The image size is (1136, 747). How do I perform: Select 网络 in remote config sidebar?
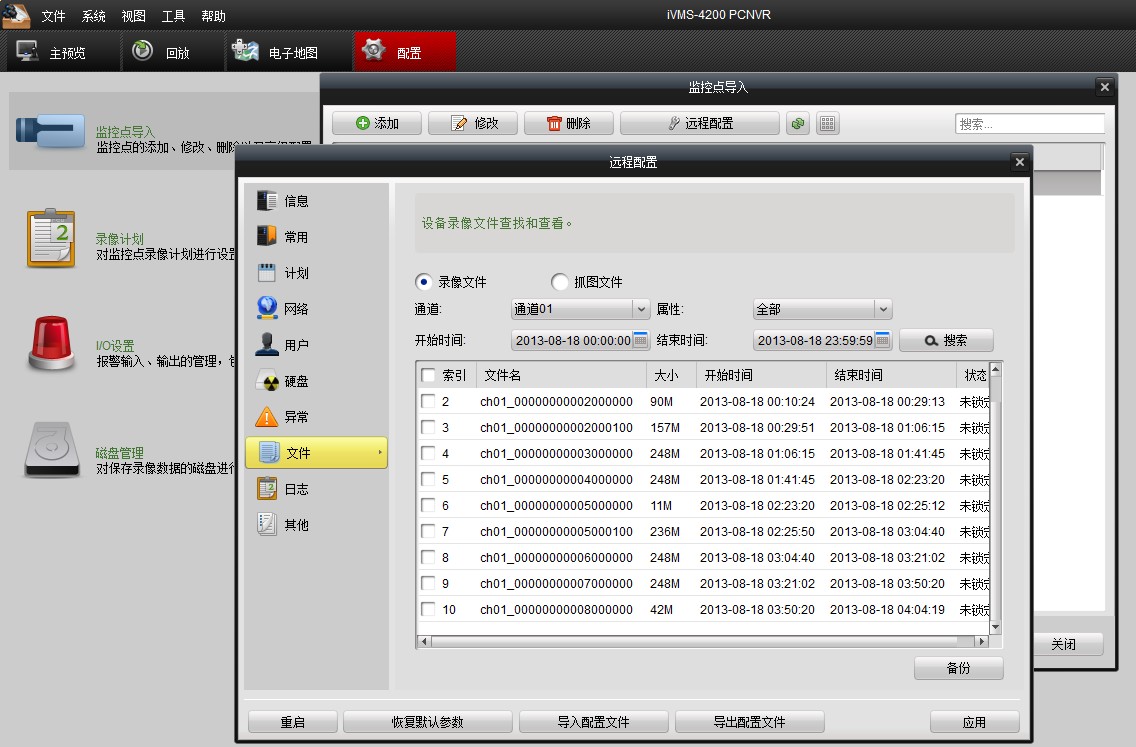tap(316, 309)
